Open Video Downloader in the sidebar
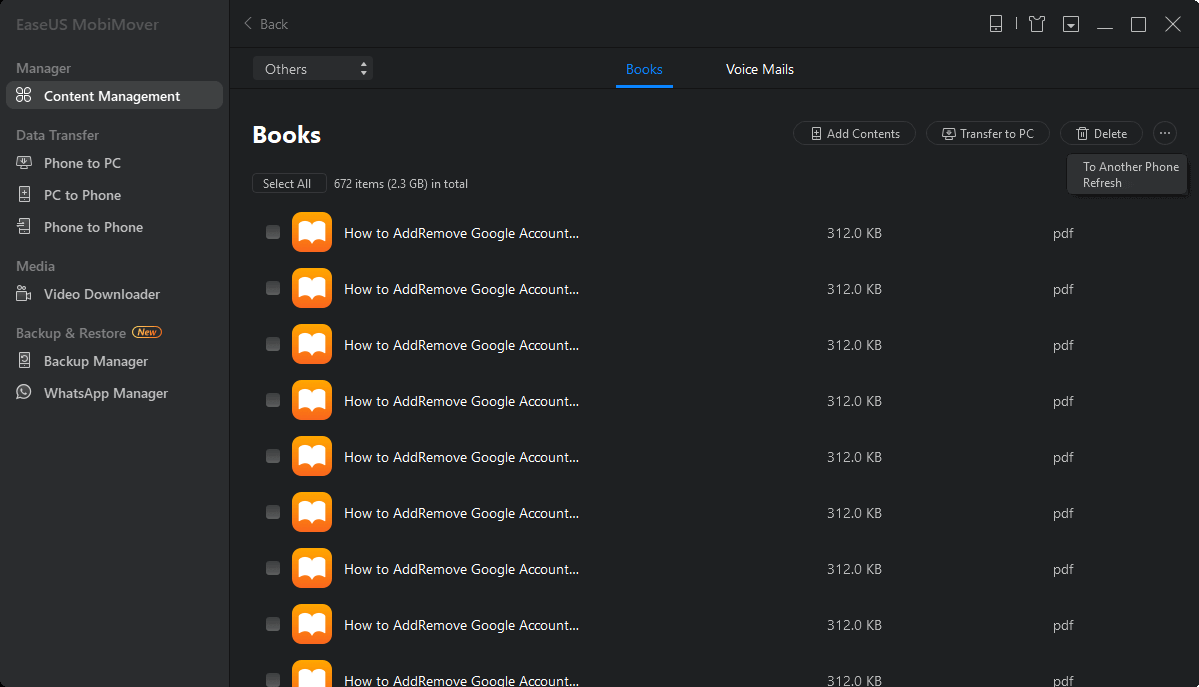Viewport: 1199px width, 687px height. point(101,294)
